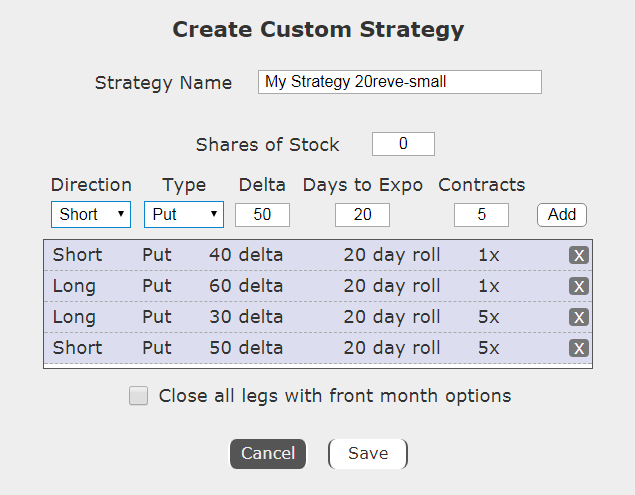
Task: Select the Long Put 30 delta 5x row
Action: pos(300,317)
